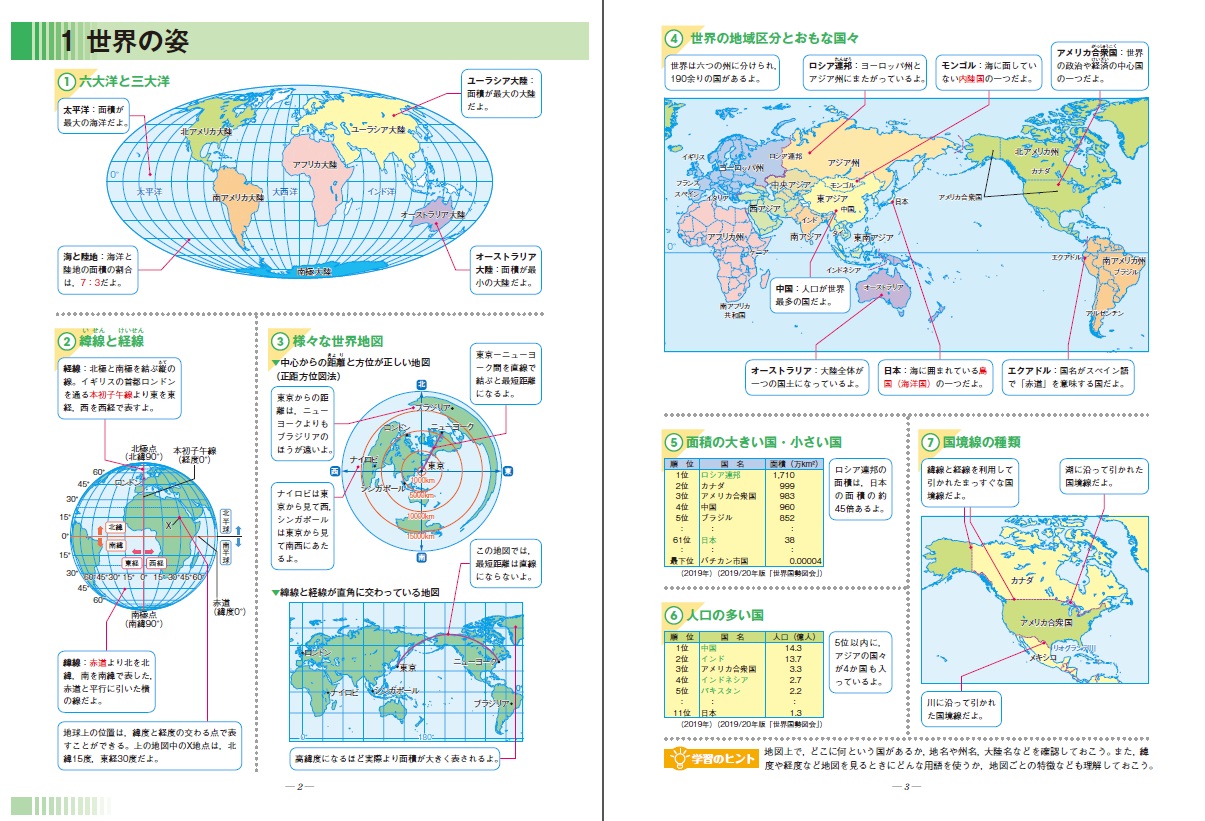Click callout 中国：人口が世界最多の国だよ
This screenshot has height=821, width=1205.
click(811, 296)
